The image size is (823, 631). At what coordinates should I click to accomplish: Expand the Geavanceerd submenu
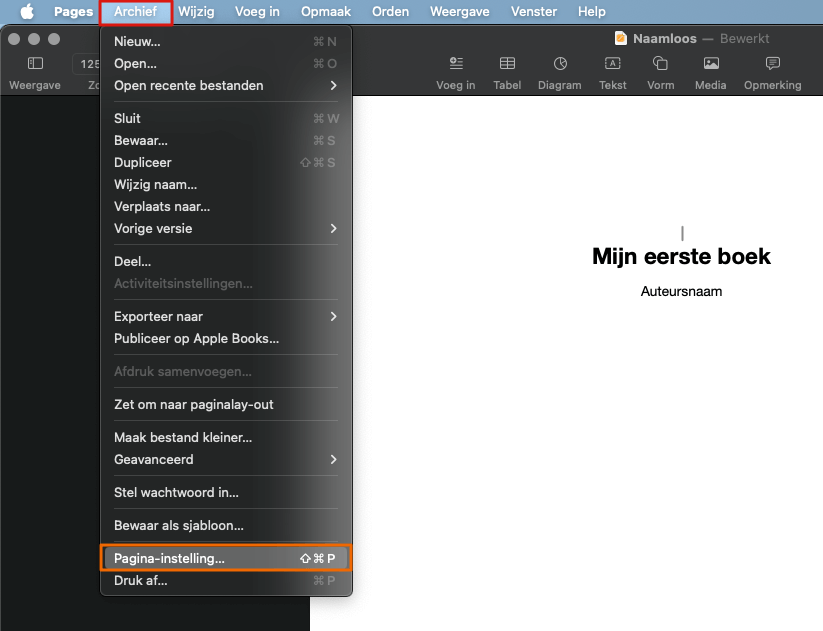coord(226,459)
